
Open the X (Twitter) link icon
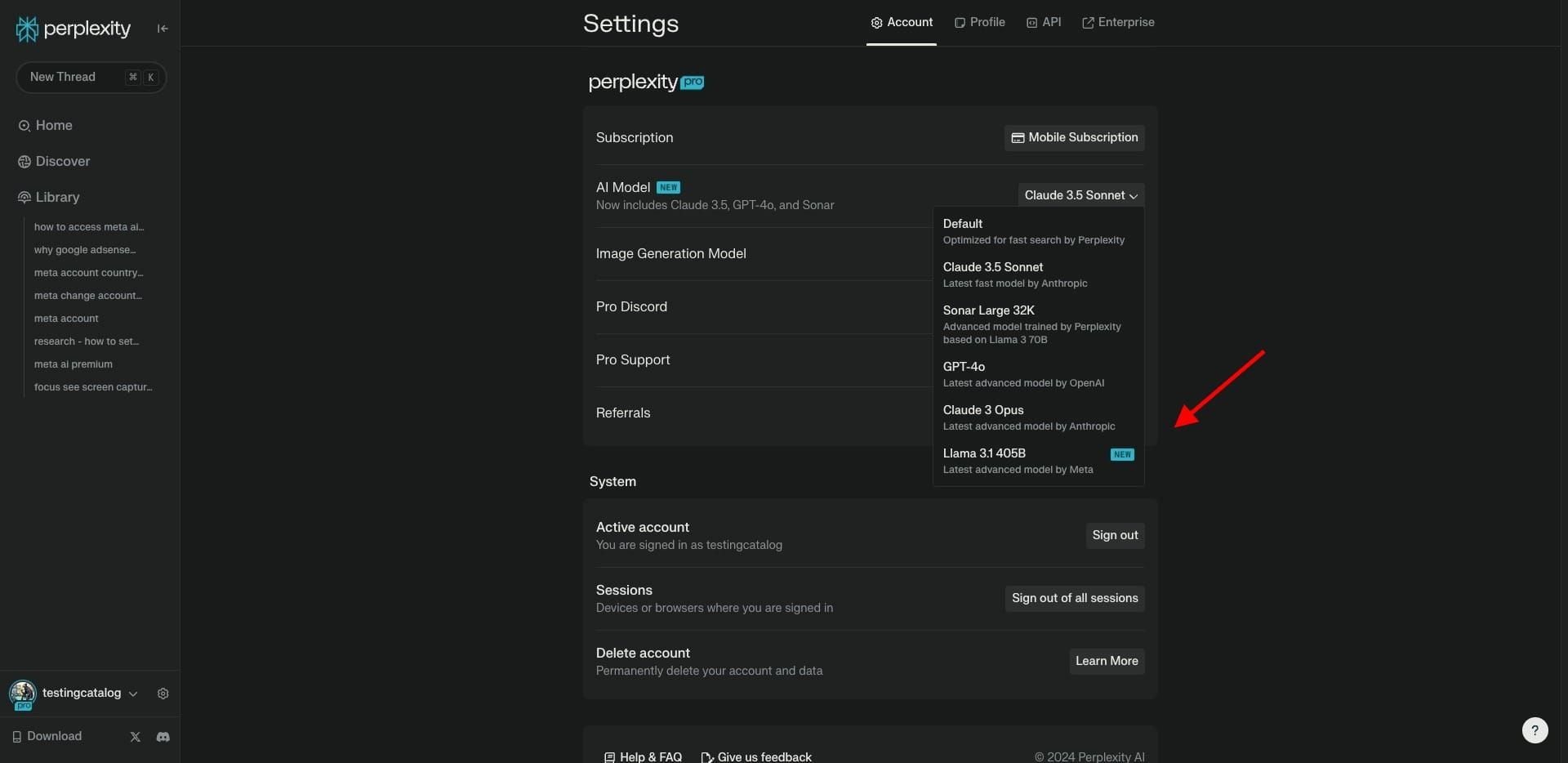136,737
